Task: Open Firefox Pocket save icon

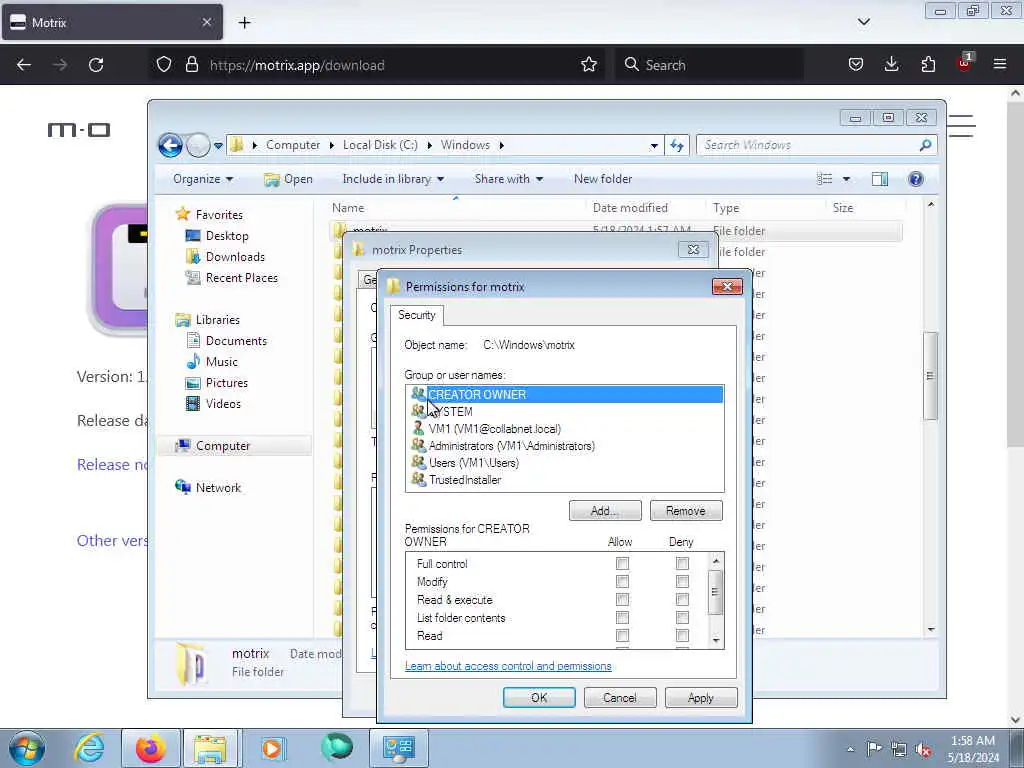Action: [x=856, y=64]
